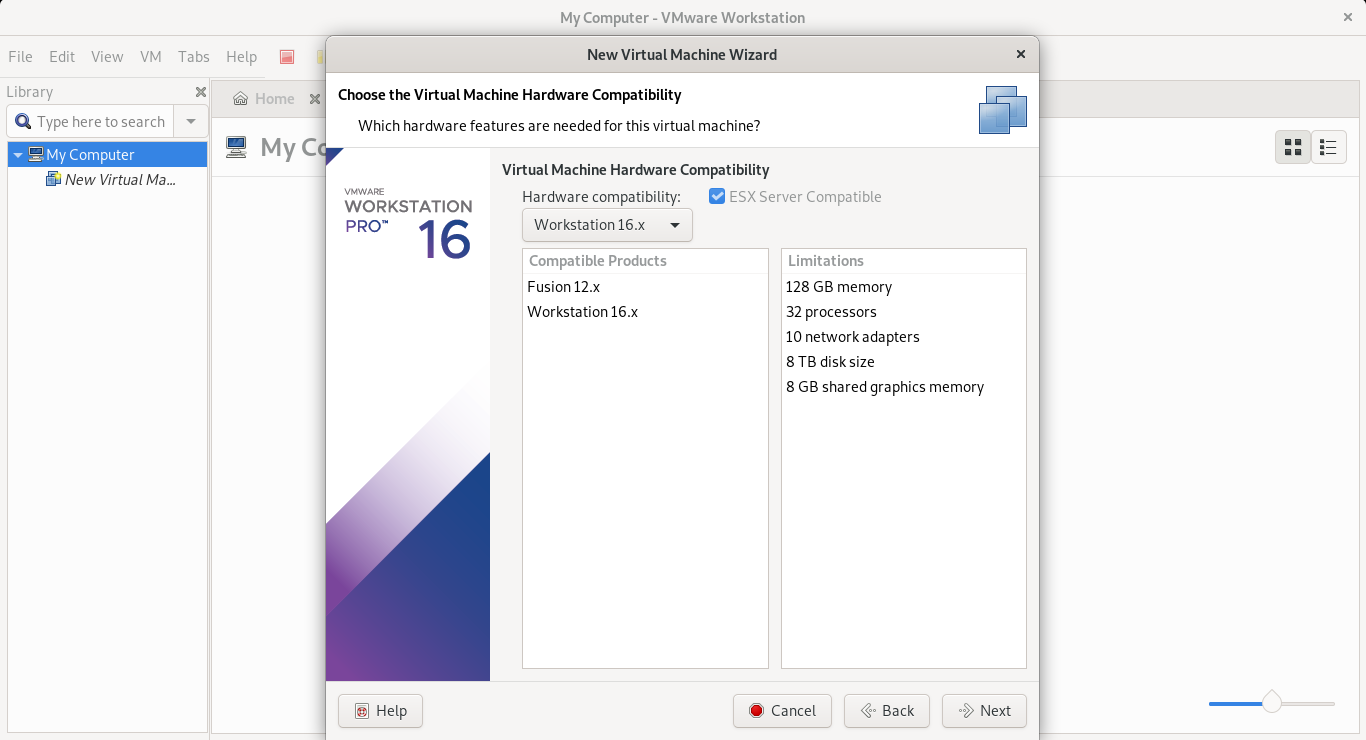The image size is (1366, 740).
Task: Click the magnifier icon in Library search
Action: (23, 122)
